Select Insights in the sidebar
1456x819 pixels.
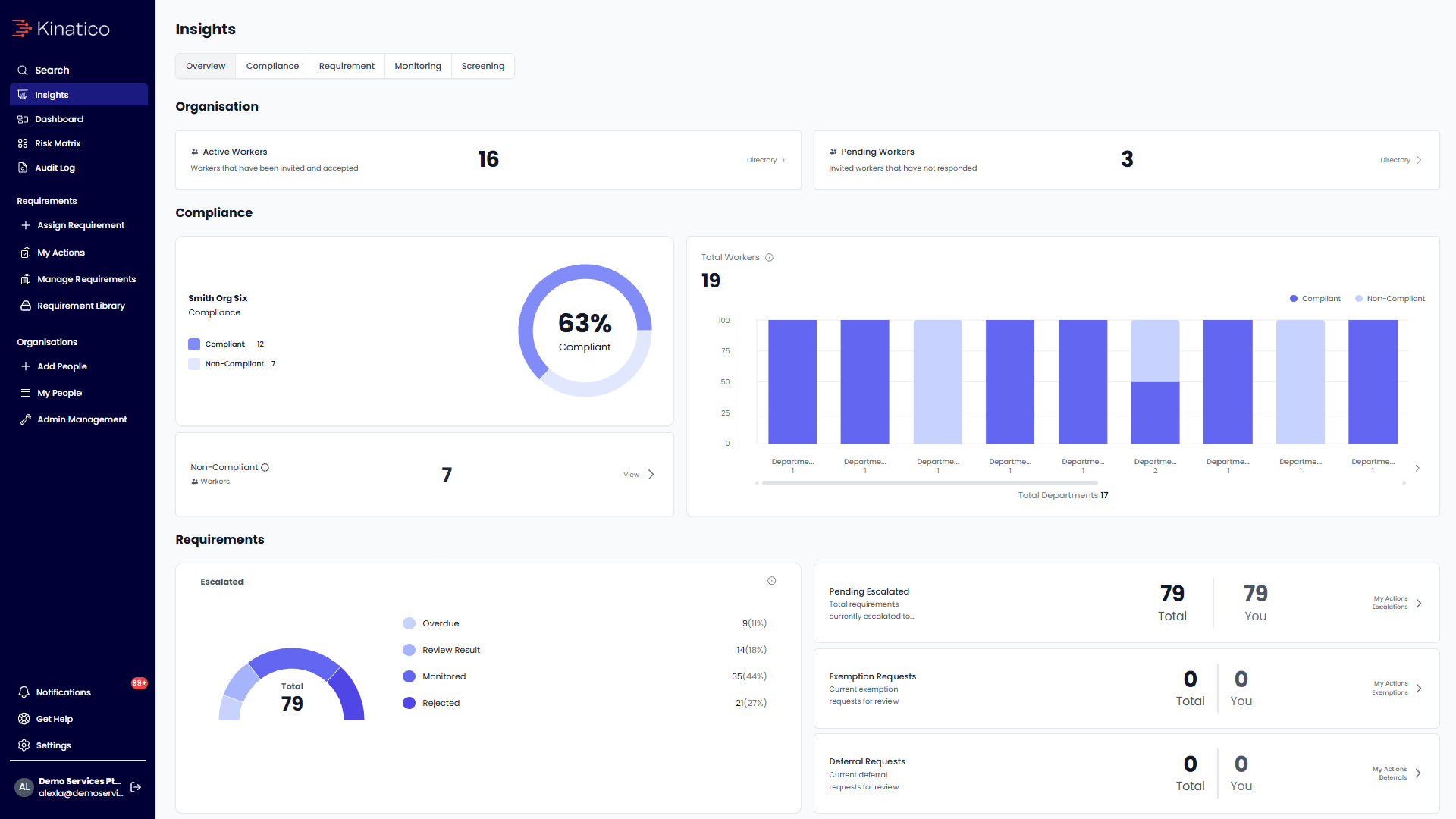tap(78, 95)
